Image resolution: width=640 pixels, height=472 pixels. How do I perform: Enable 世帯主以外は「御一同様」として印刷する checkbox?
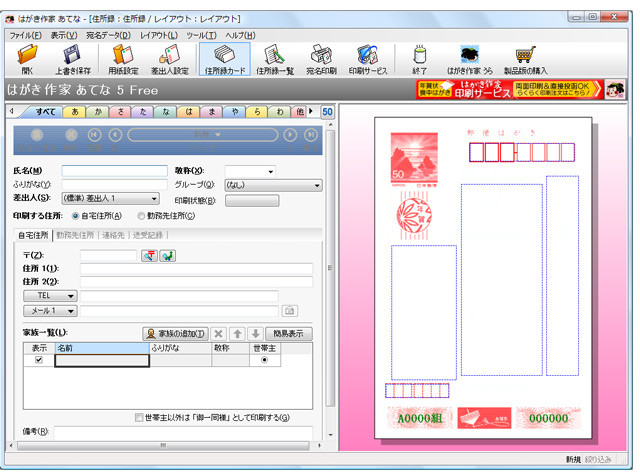(x=139, y=417)
